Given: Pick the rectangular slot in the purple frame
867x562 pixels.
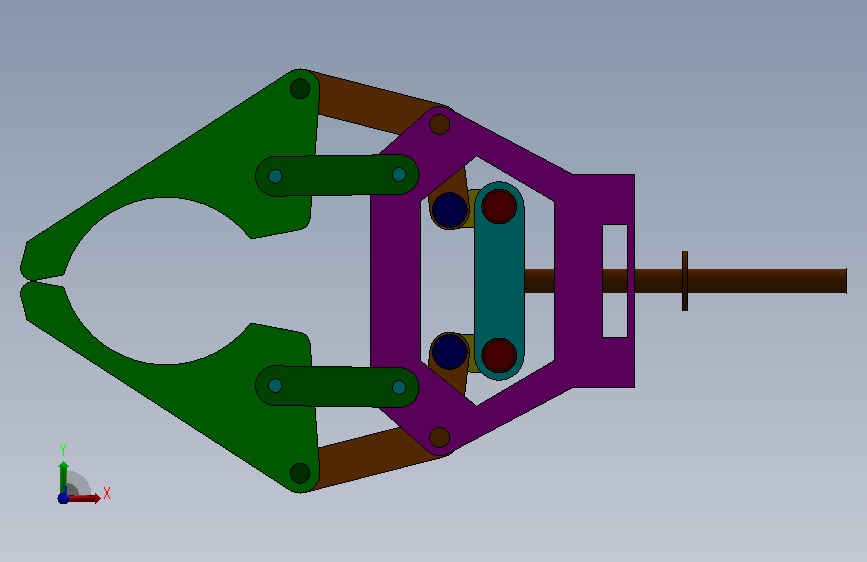Looking at the screenshot, I should click(x=615, y=281).
